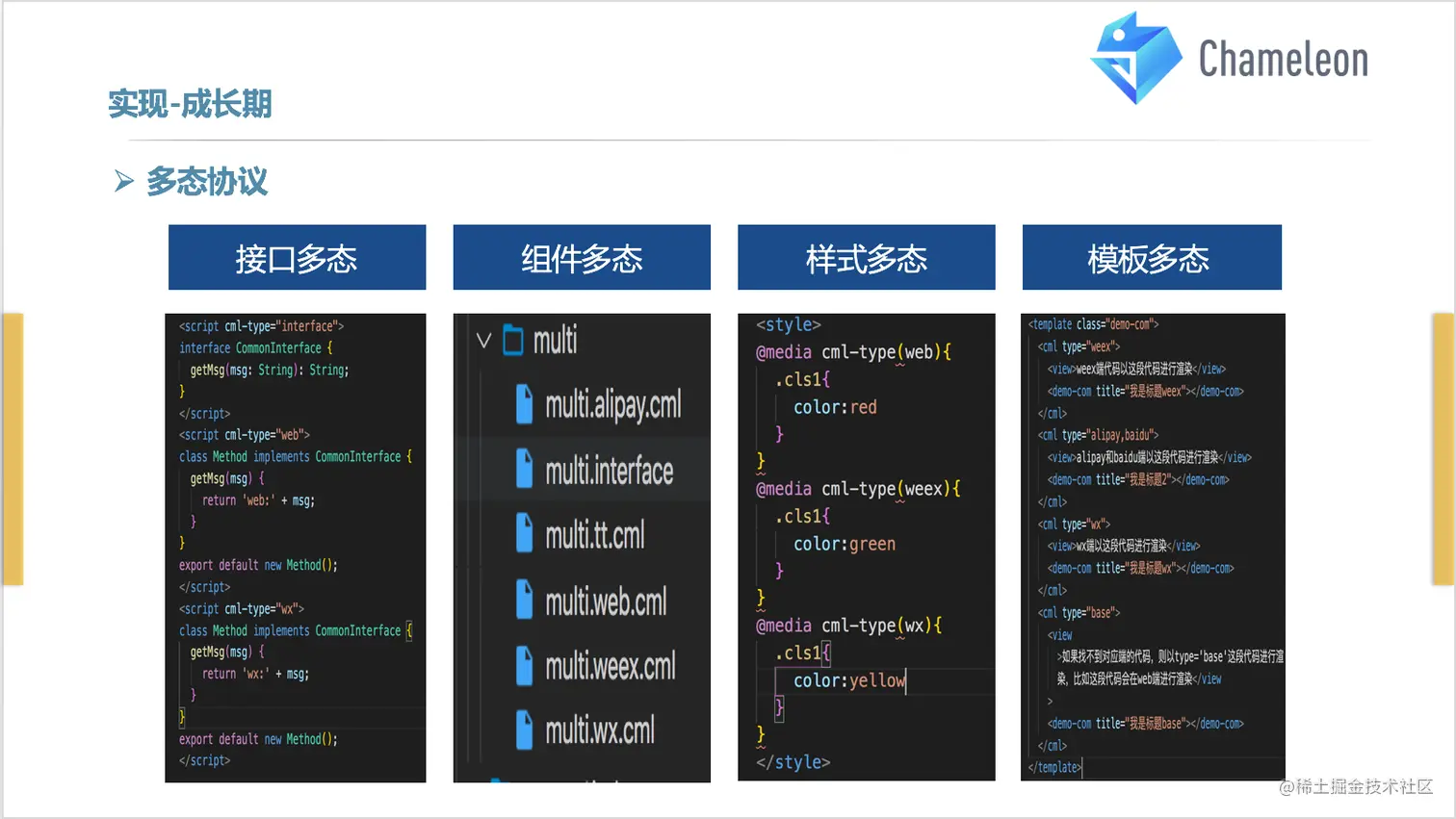Click file icon beside multi.web.cml
This screenshot has height=819, width=1456.
(x=524, y=600)
